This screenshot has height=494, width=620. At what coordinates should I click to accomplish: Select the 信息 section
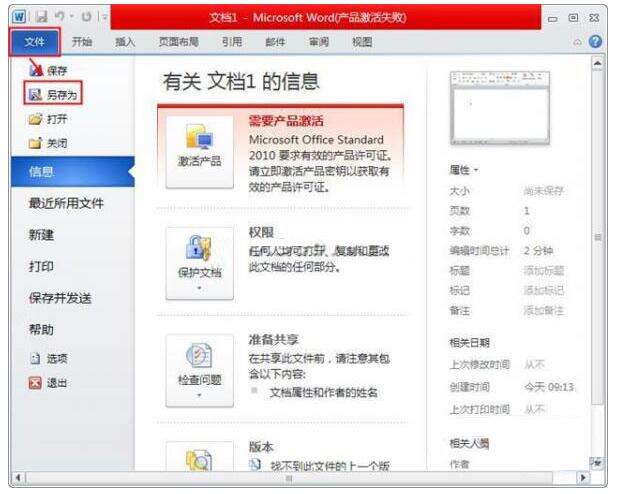tap(73, 171)
